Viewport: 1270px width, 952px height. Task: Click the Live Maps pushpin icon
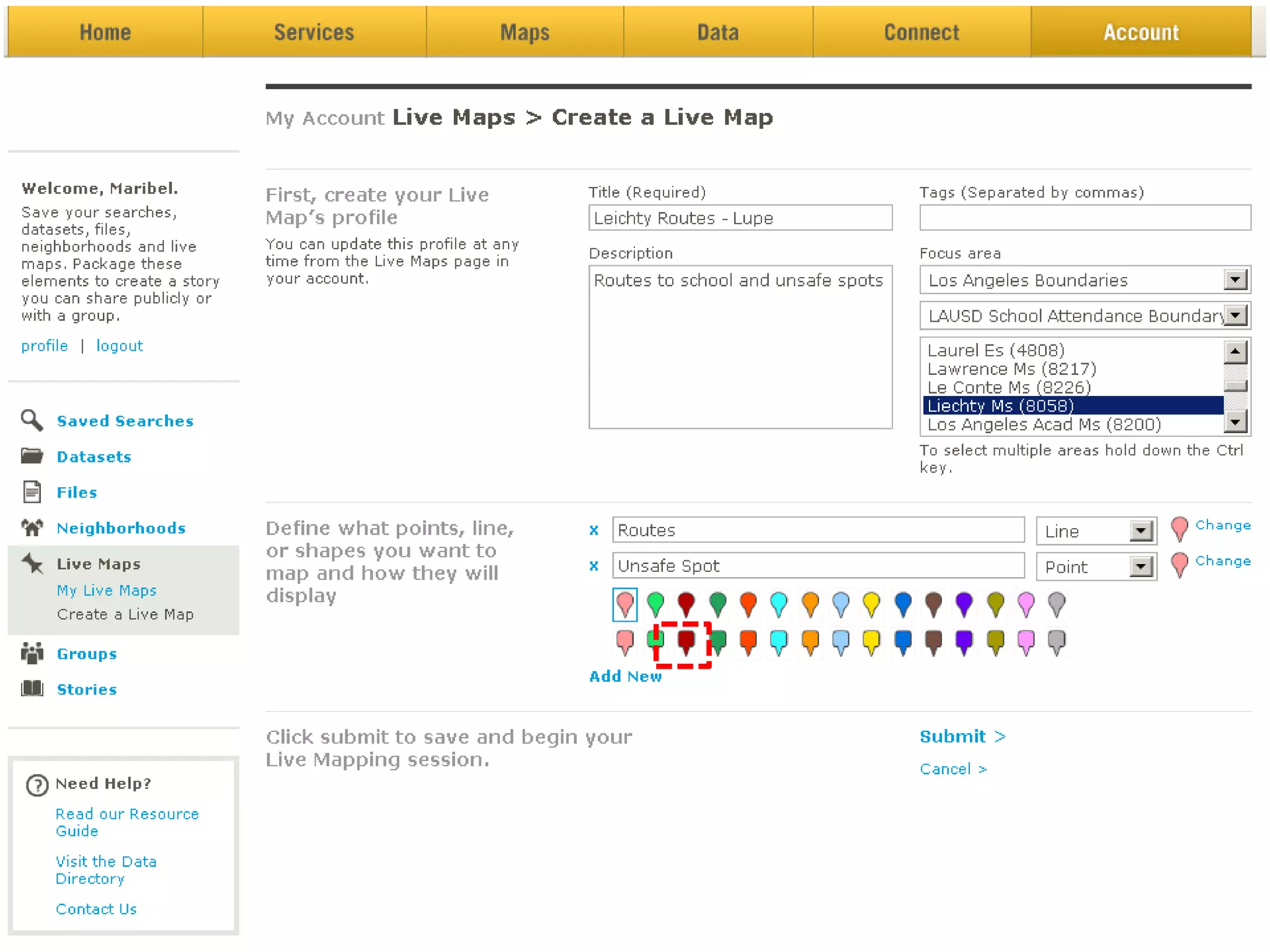[32, 563]
